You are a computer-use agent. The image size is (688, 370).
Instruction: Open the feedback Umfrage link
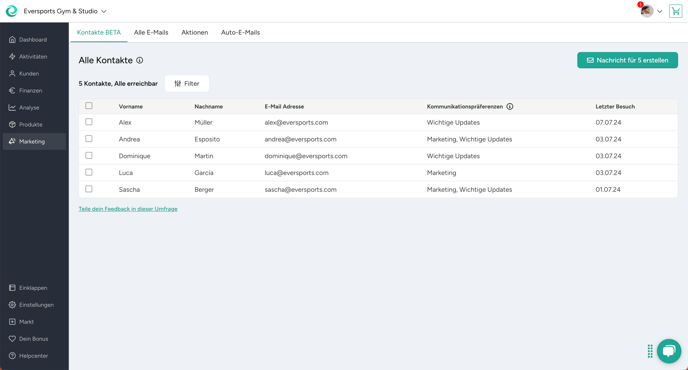[128, 209]
